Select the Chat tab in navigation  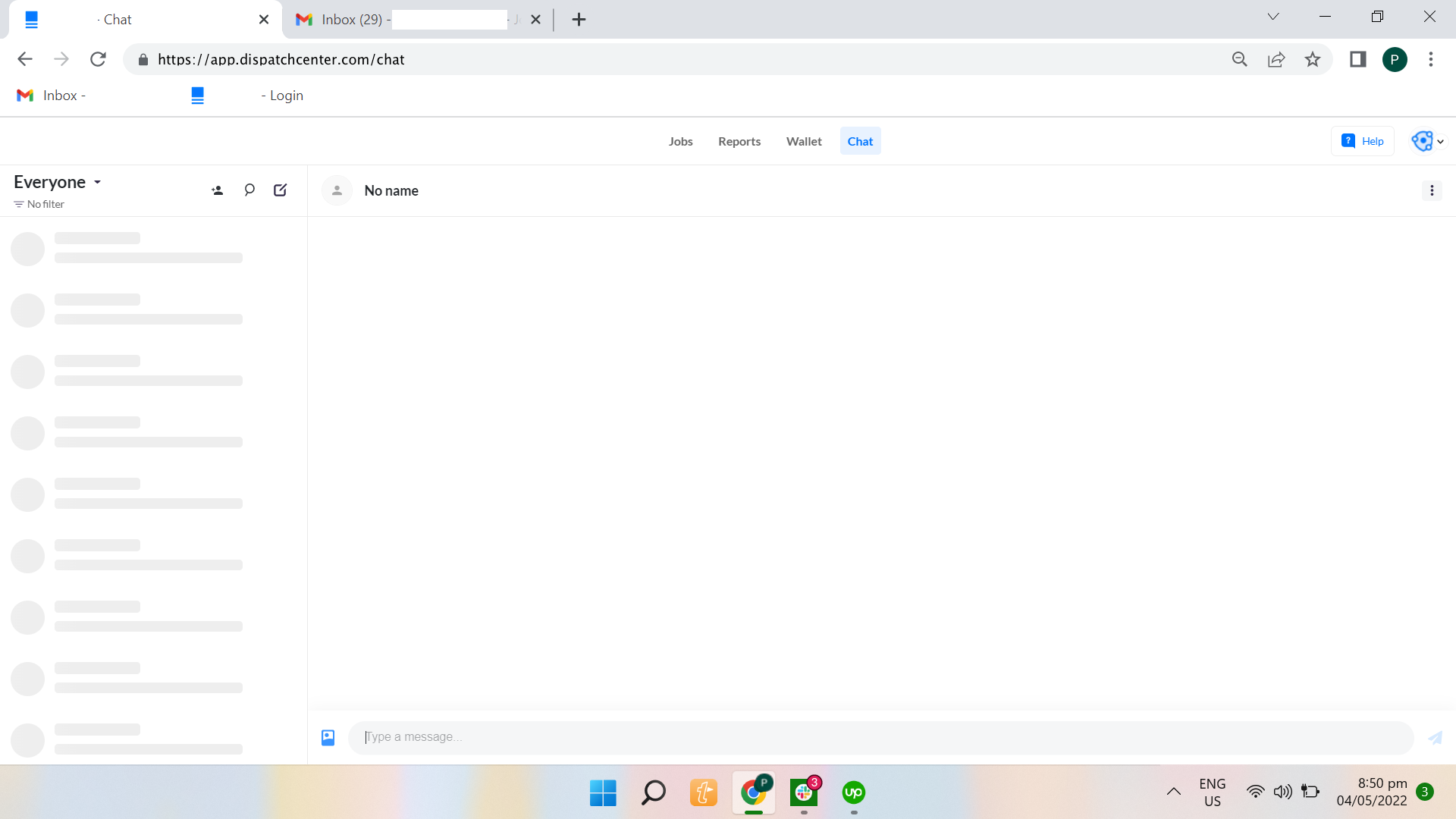(860, 141)
